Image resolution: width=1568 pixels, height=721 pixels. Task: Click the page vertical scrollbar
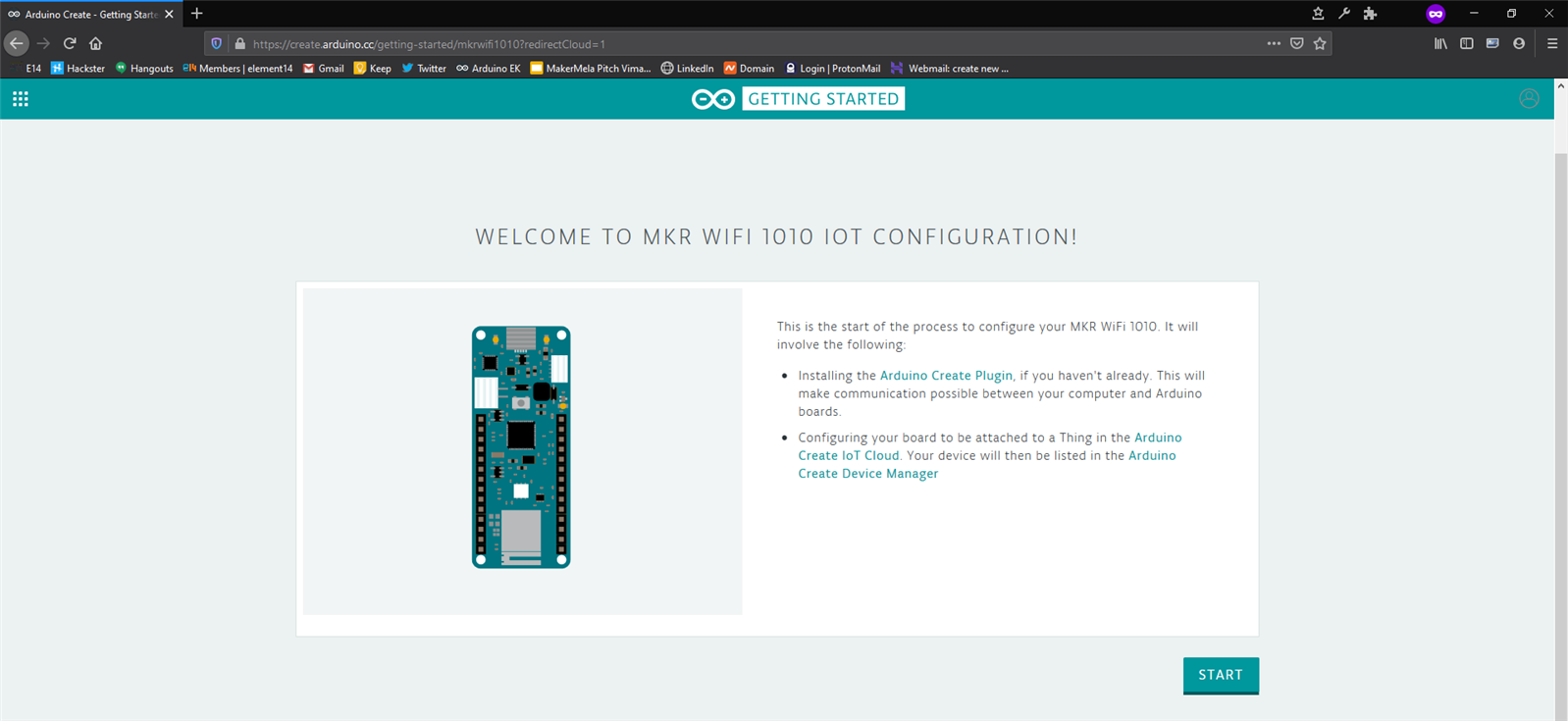click(1560, 432)
